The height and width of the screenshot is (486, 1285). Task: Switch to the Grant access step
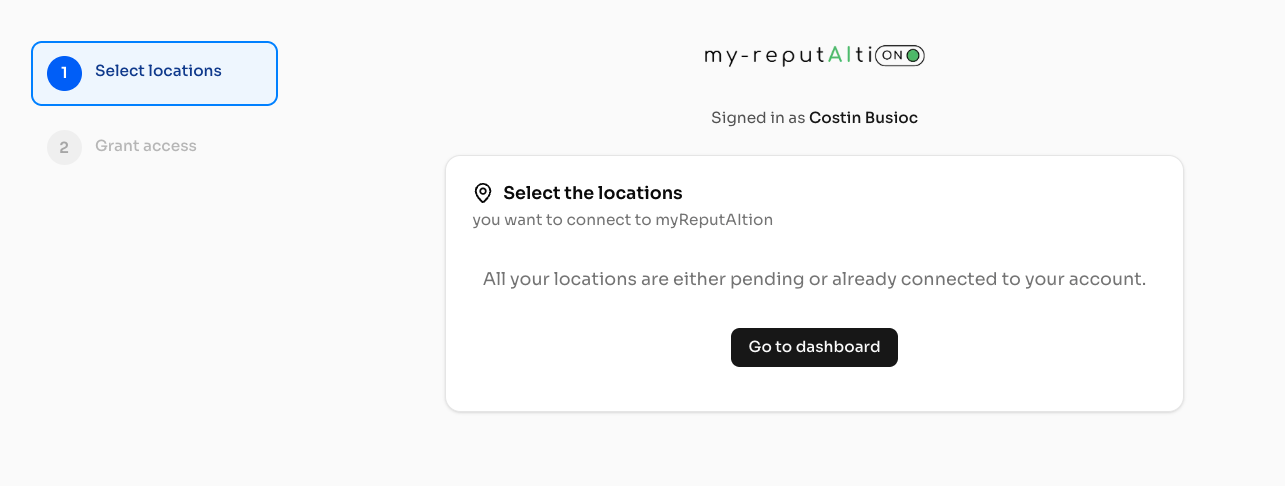[x=145, y=146]
